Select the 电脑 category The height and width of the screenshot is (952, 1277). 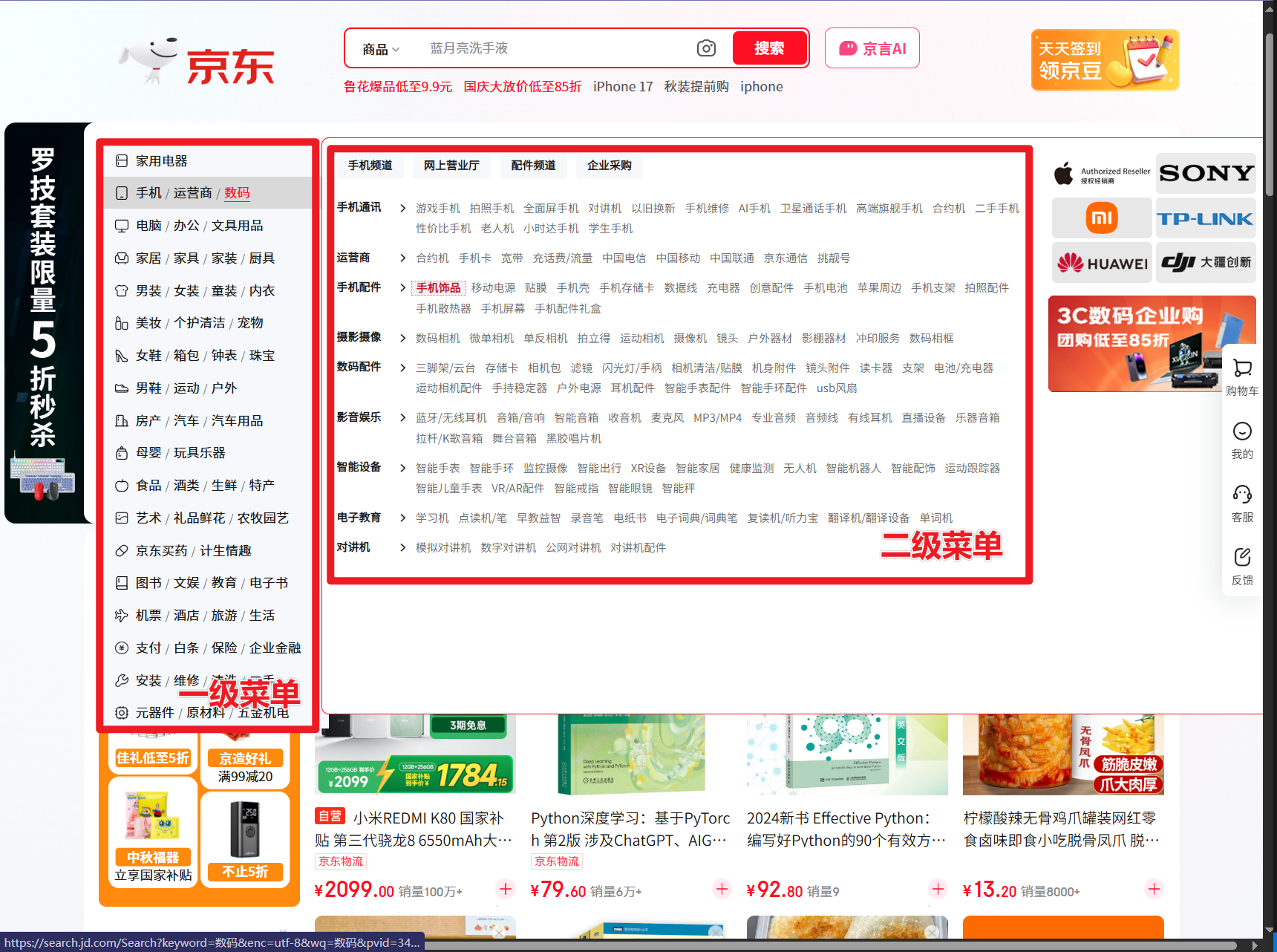[x=148, y=226]
